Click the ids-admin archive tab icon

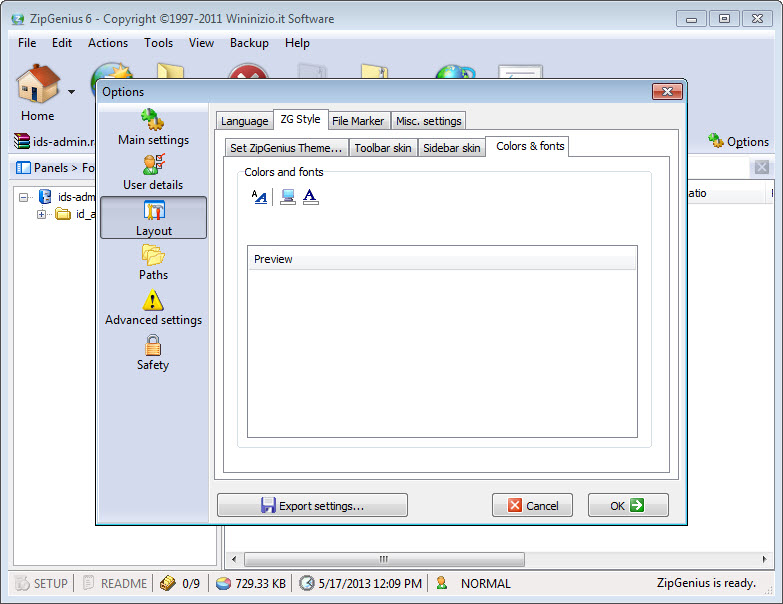coord(22,141)
